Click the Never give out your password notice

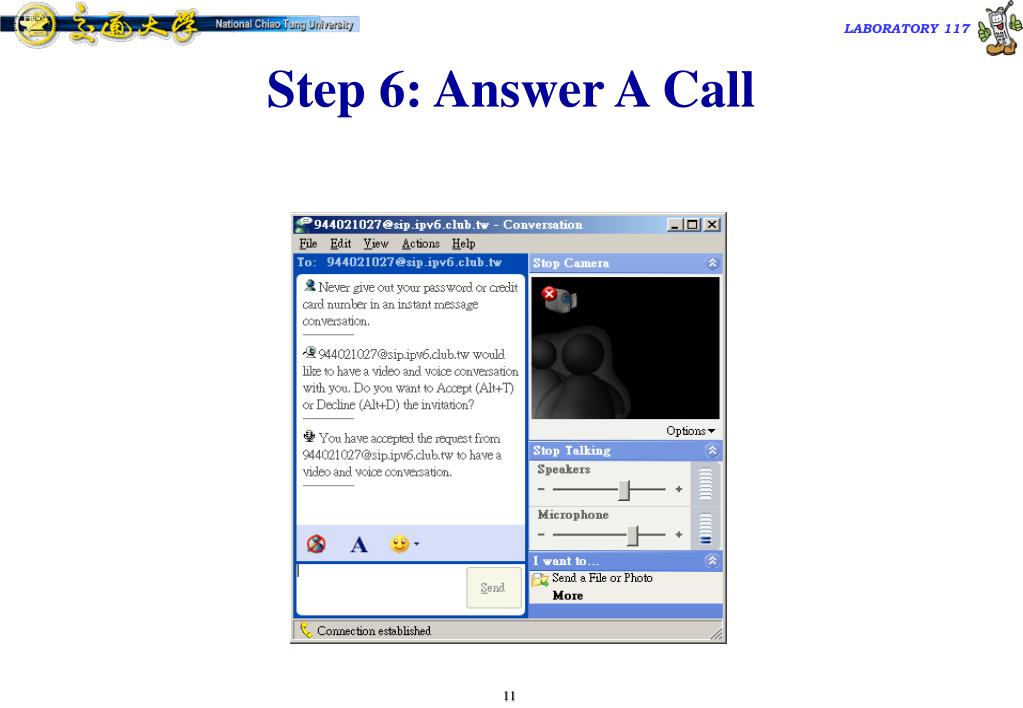coord(410,304)
